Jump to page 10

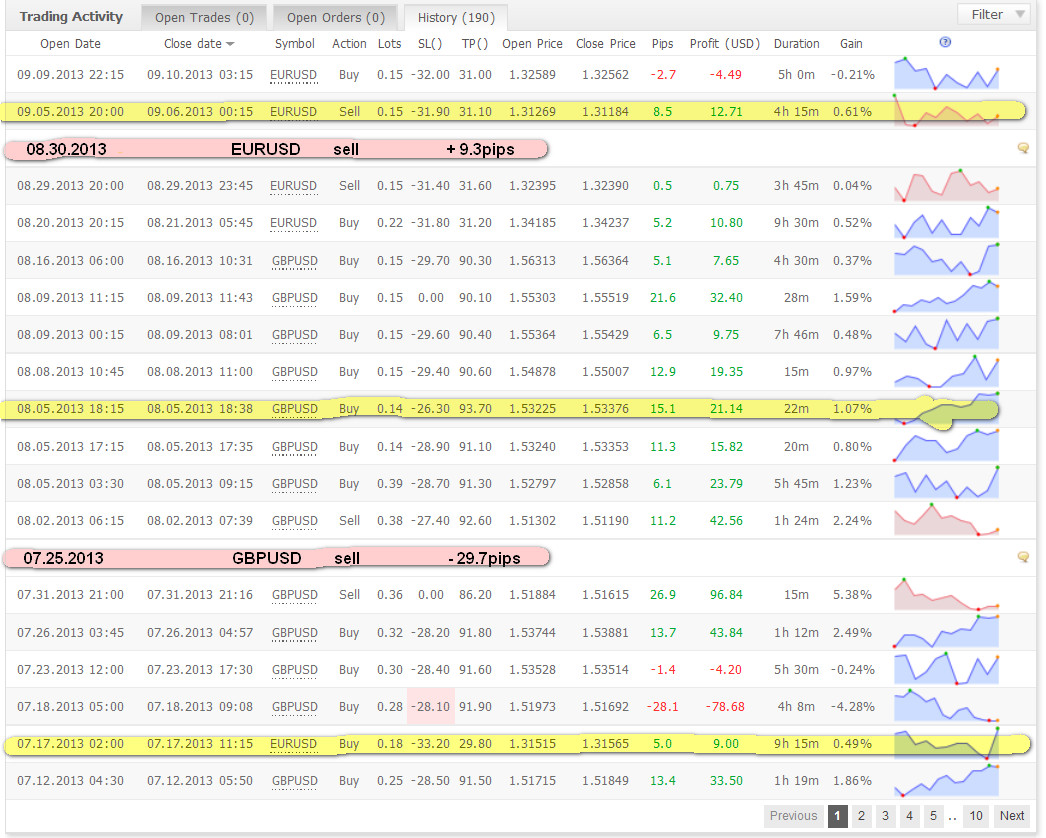[x=976, y=815]
